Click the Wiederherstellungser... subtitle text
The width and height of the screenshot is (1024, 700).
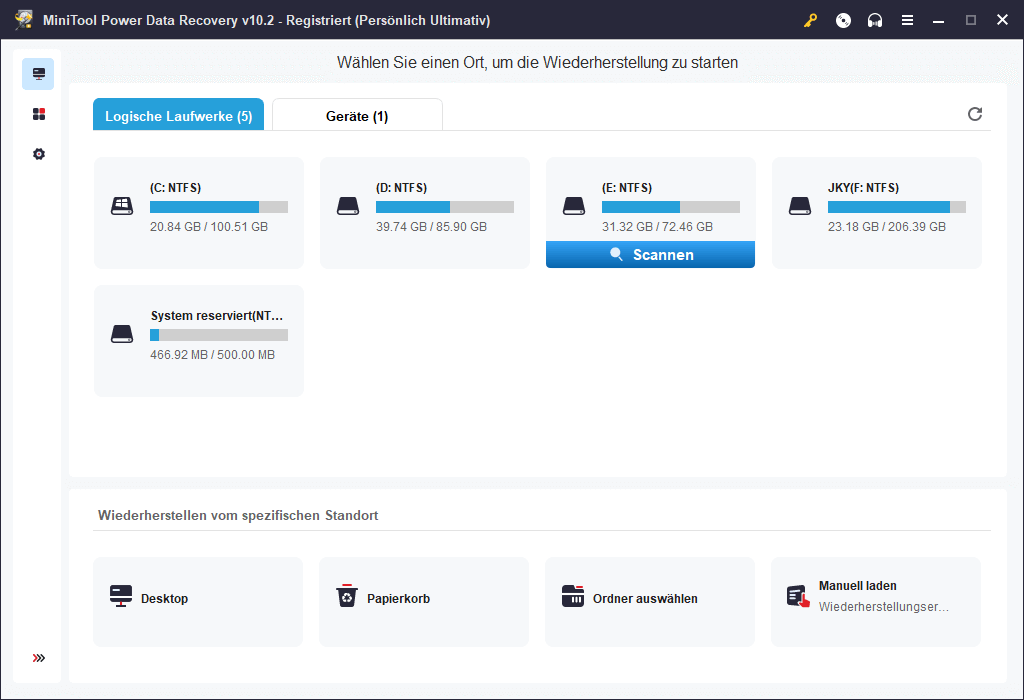[884, 607]
